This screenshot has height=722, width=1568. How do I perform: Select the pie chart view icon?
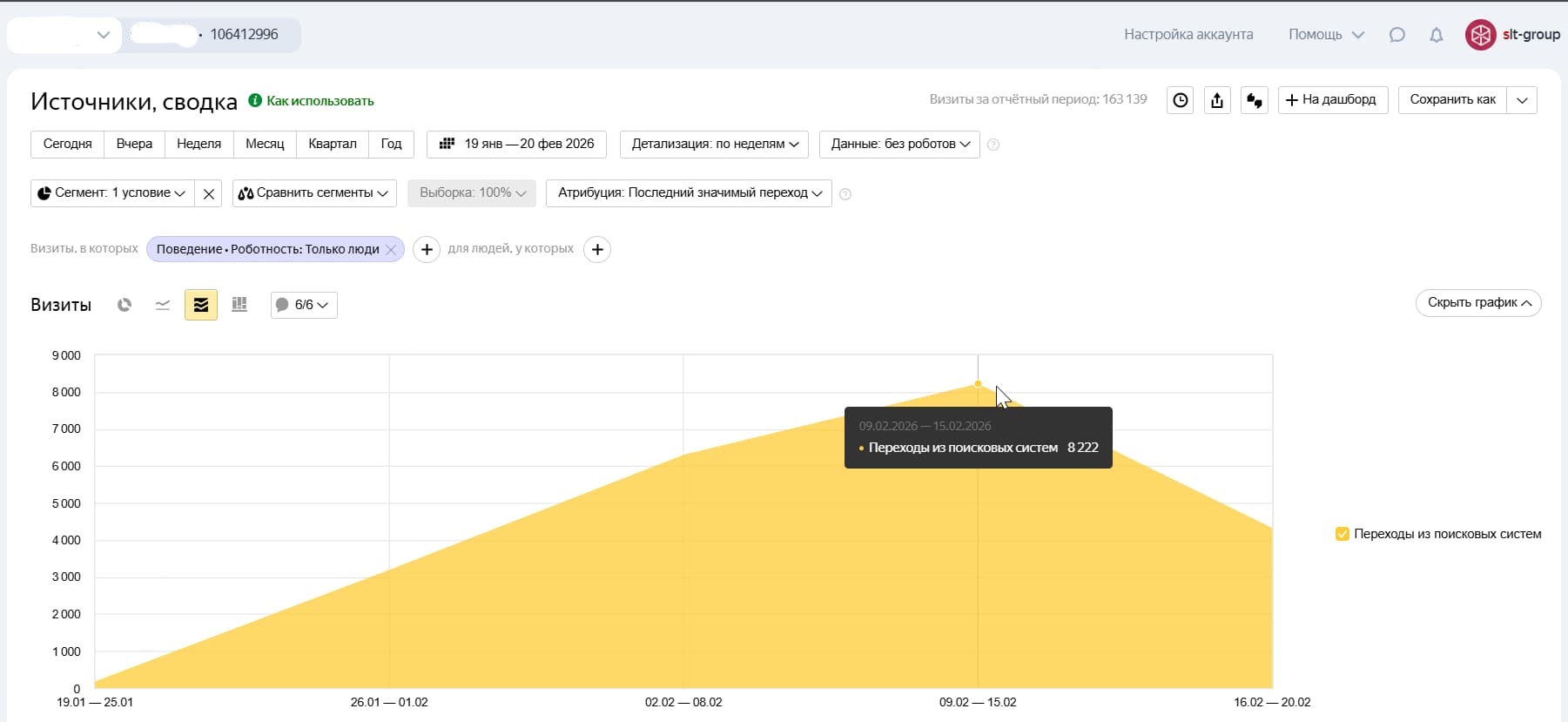124,305
